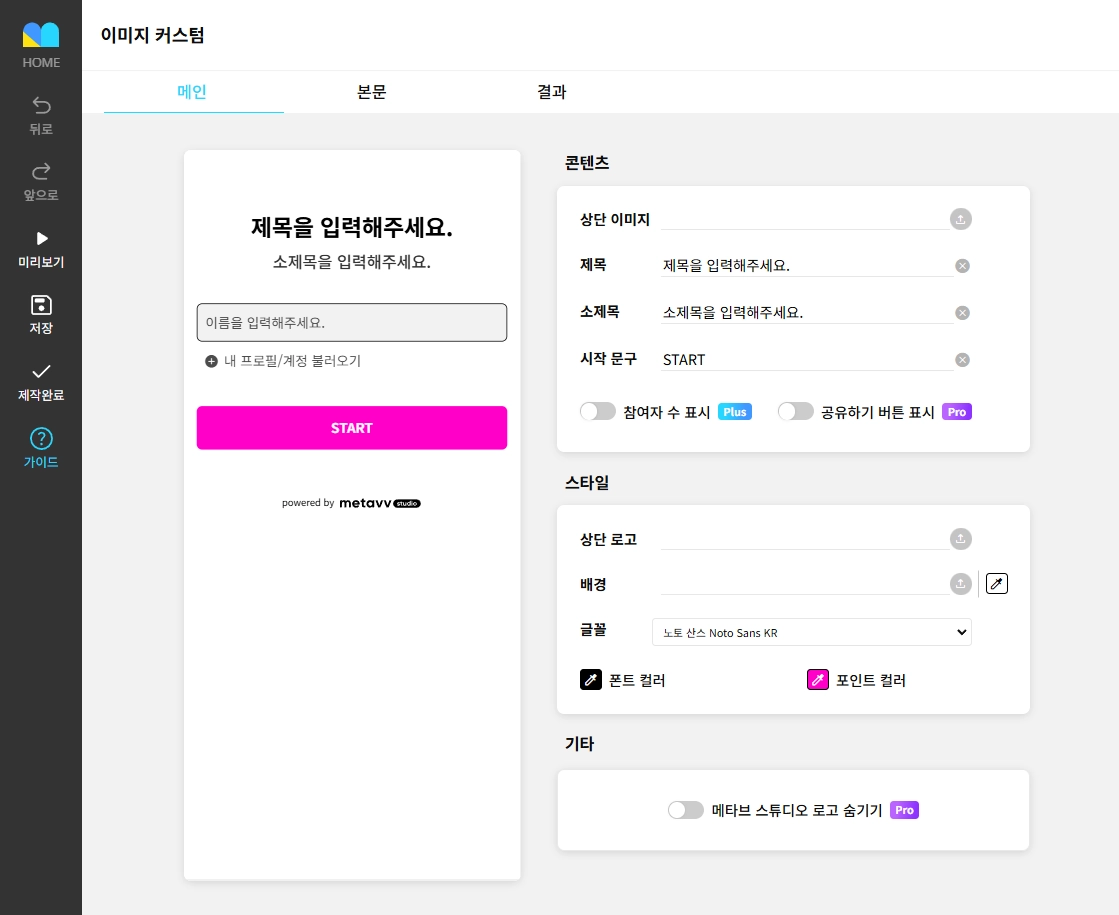This screenshot has width=1119, height=915.
Task: Open 미리보기 preview play icon
Action: 41,238
